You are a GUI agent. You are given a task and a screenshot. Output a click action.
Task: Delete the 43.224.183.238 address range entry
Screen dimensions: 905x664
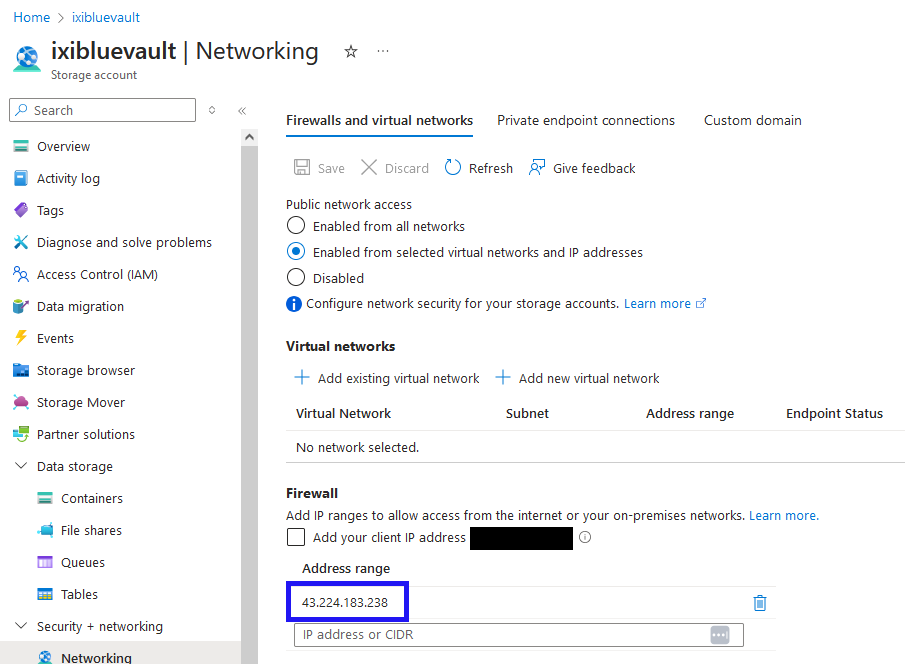[x=760, y=602]
